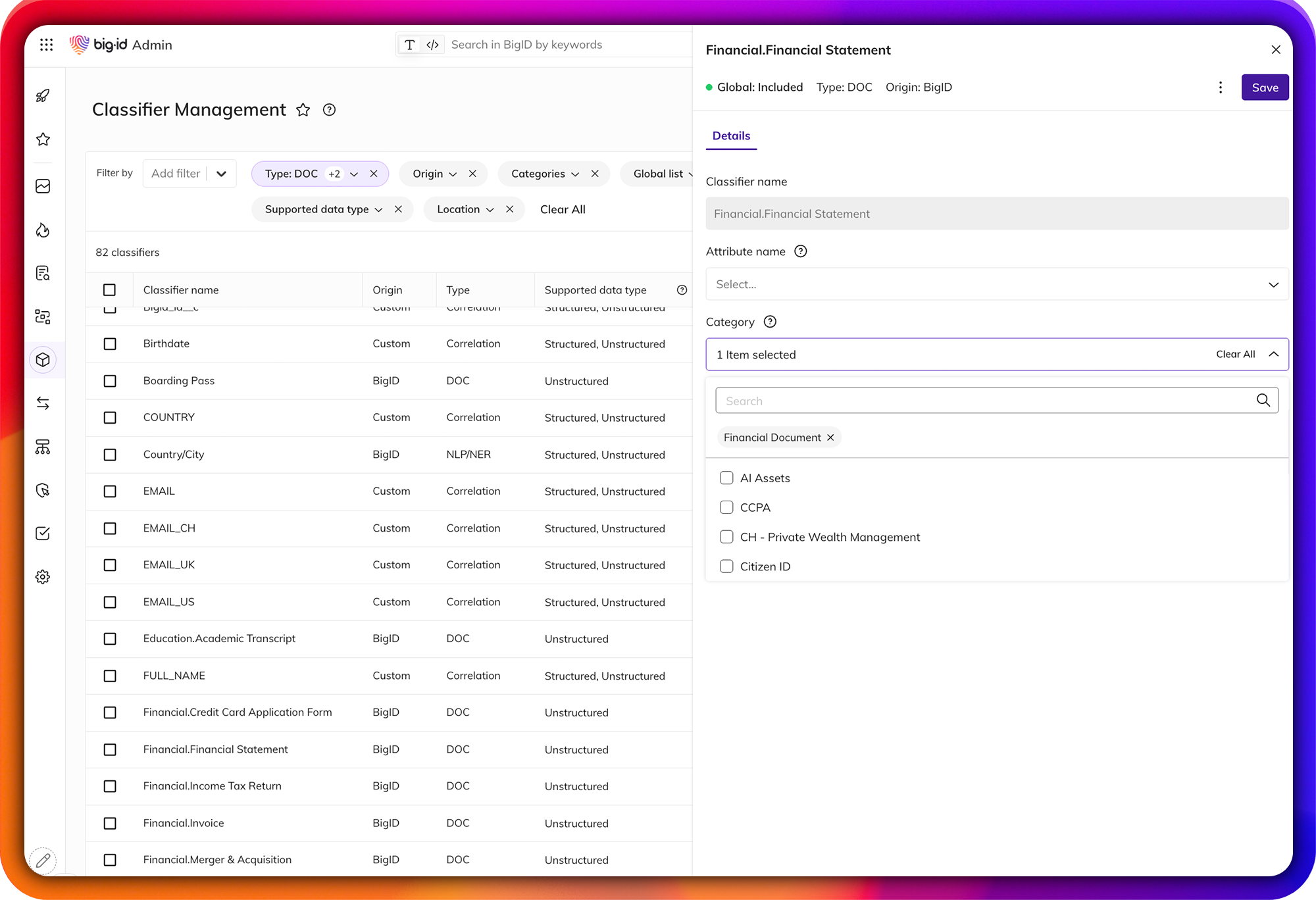Select the Boarding Pass row checkbox
The image size is (1316, 900).
click(x=110, y=381)
